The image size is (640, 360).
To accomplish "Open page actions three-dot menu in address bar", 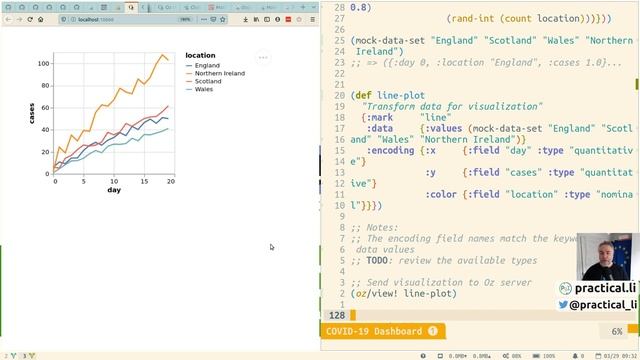I will coord(204,19).
